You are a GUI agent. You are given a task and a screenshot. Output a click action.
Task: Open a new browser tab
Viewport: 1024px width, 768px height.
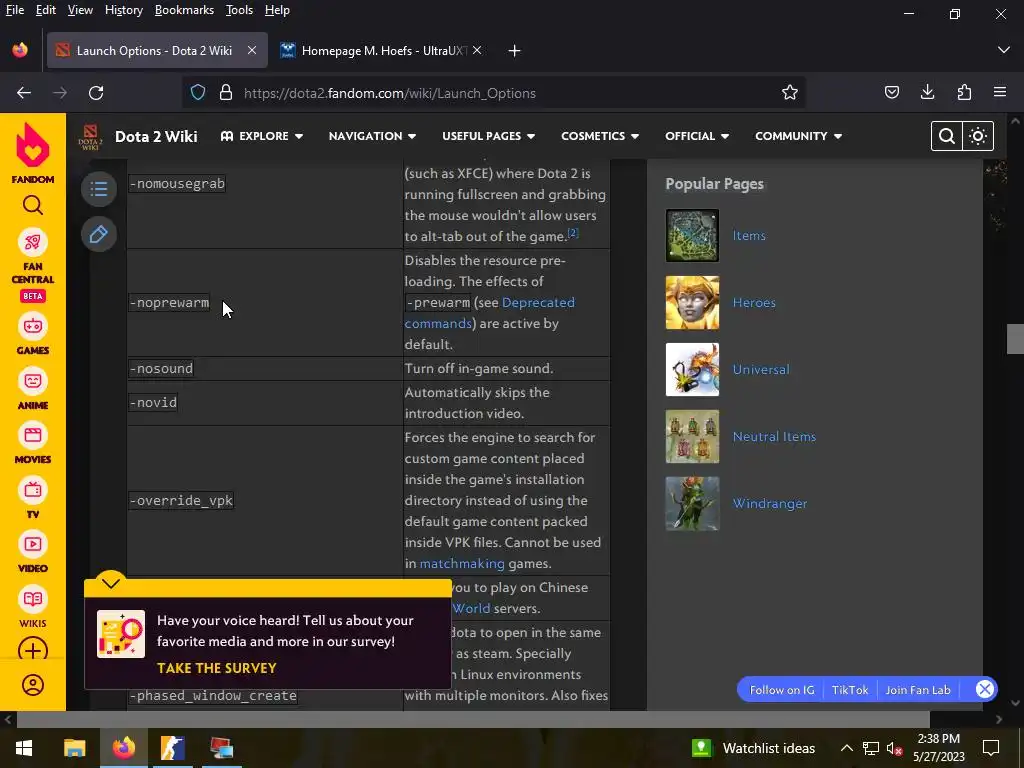point(514,50)
